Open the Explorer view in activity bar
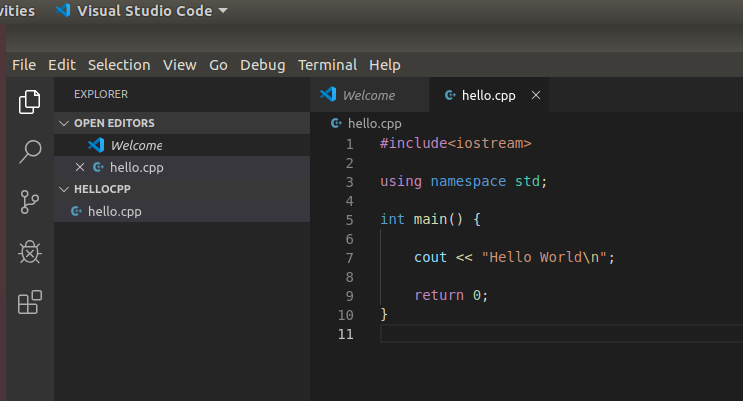The image size is (743, 401). coord(29,101)
